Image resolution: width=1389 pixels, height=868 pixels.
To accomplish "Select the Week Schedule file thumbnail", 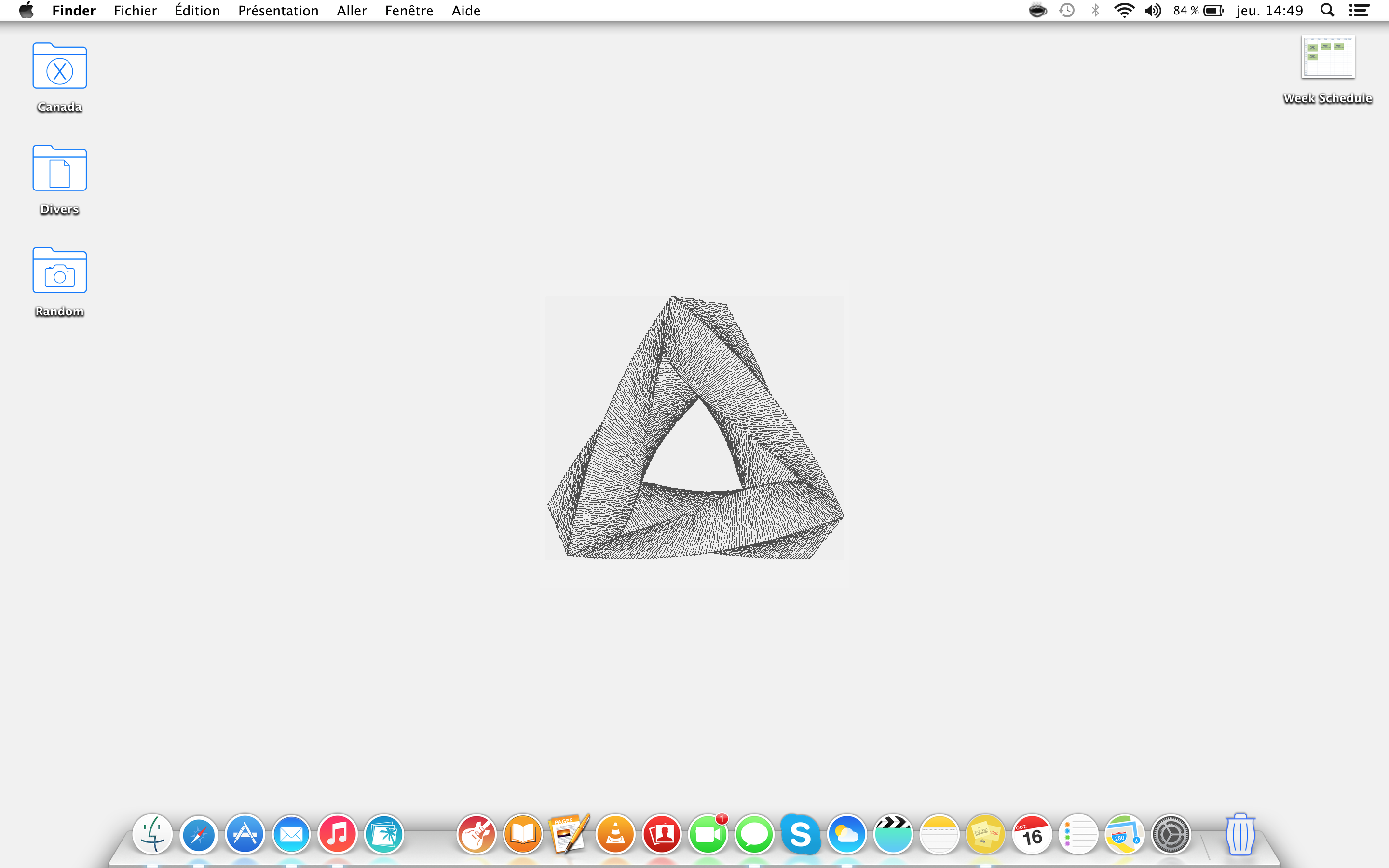I will (1328, 57).
